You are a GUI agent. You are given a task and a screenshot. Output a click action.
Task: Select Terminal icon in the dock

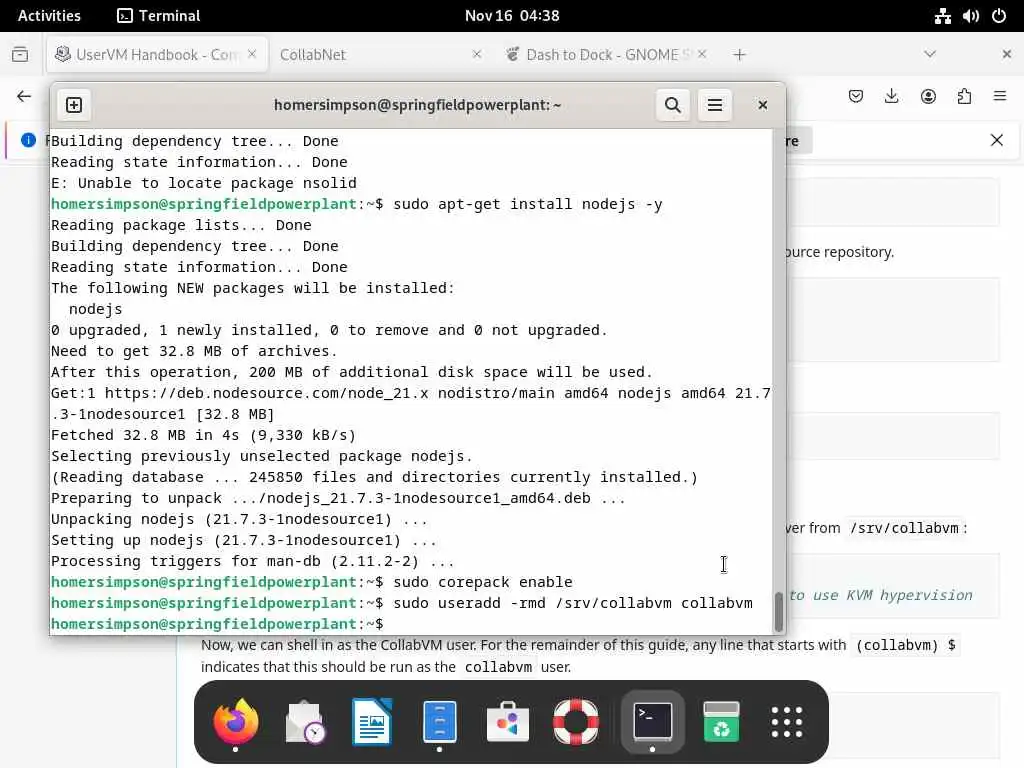coord(652,721)
